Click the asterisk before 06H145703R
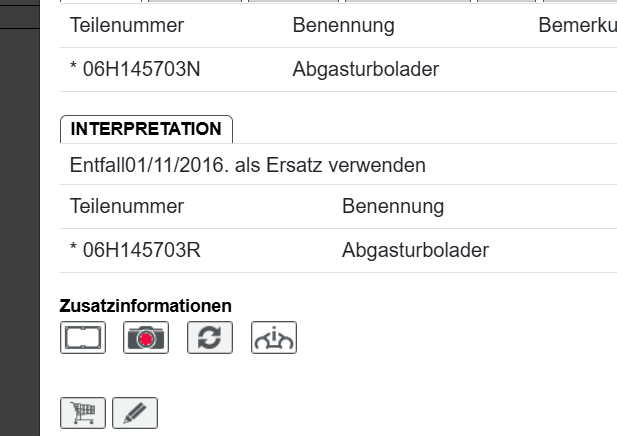This screenshot has width=617, height=436. (74, 250)
